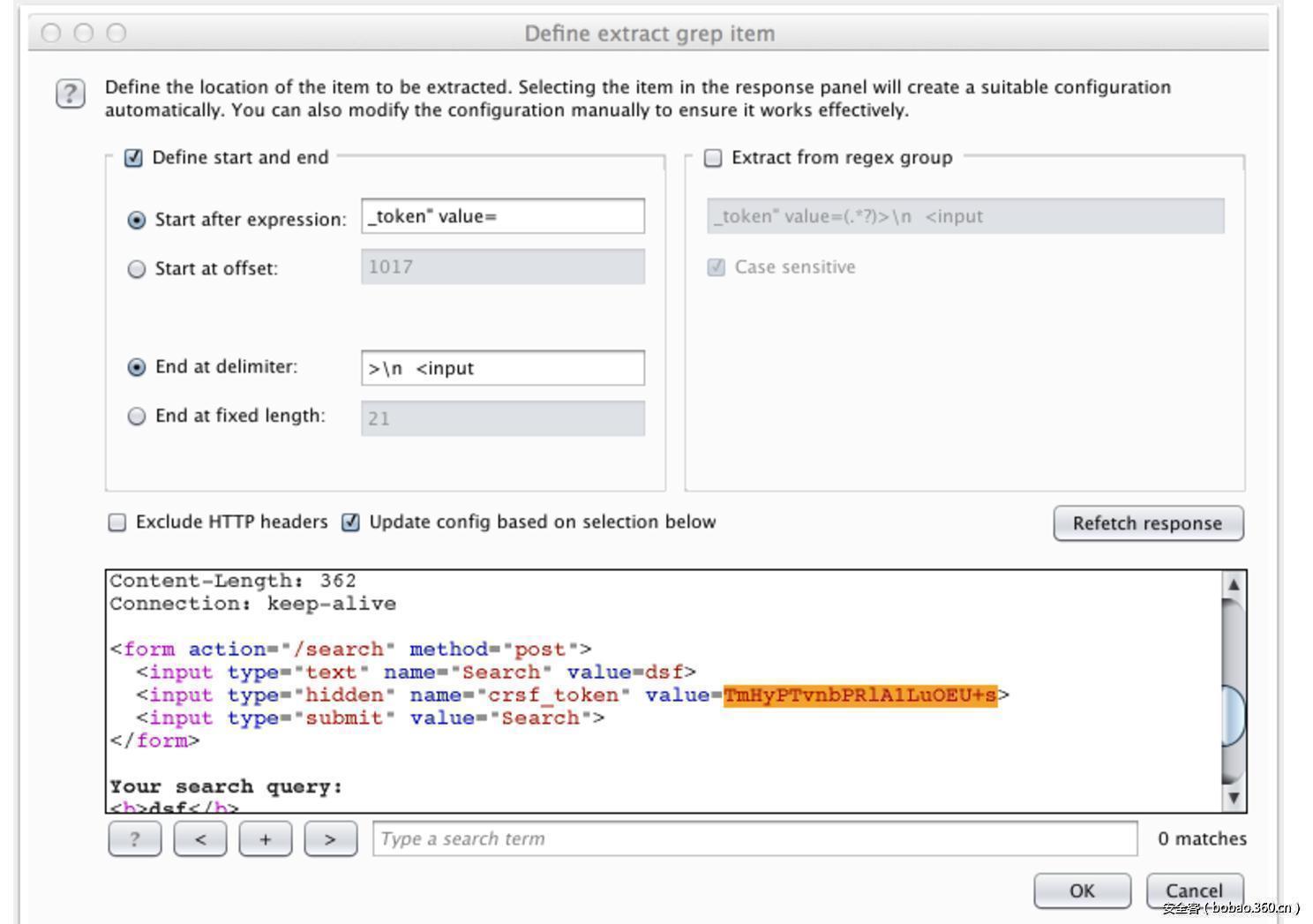Click the plus search options button
Viewport: 1313px width, 924px height.
tap(265, 838)
